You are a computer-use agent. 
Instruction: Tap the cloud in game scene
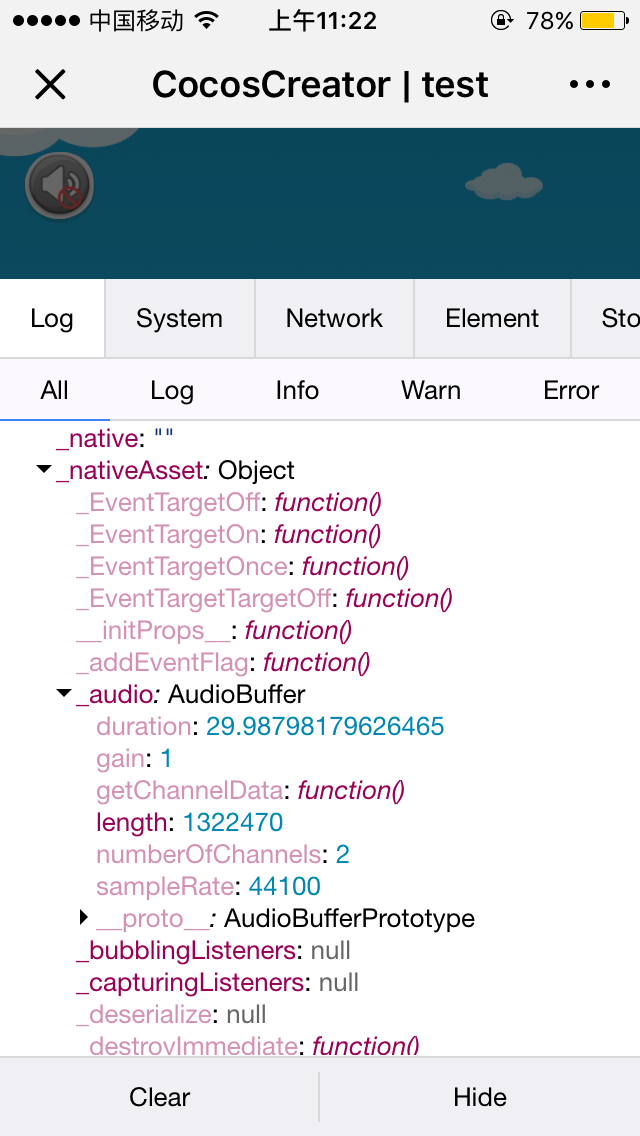(503, 182)
